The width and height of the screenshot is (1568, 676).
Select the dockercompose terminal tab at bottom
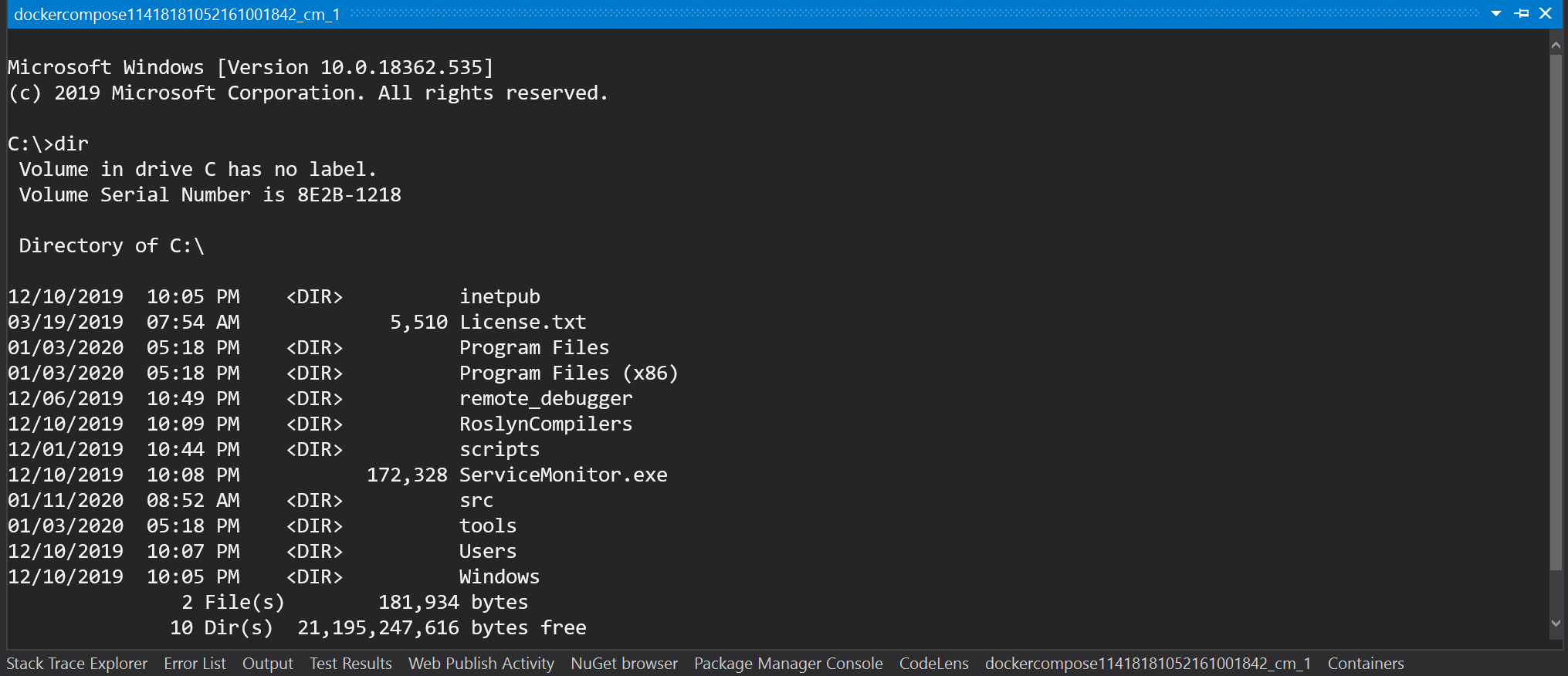pyautogui.click(x=1147, y=664)
